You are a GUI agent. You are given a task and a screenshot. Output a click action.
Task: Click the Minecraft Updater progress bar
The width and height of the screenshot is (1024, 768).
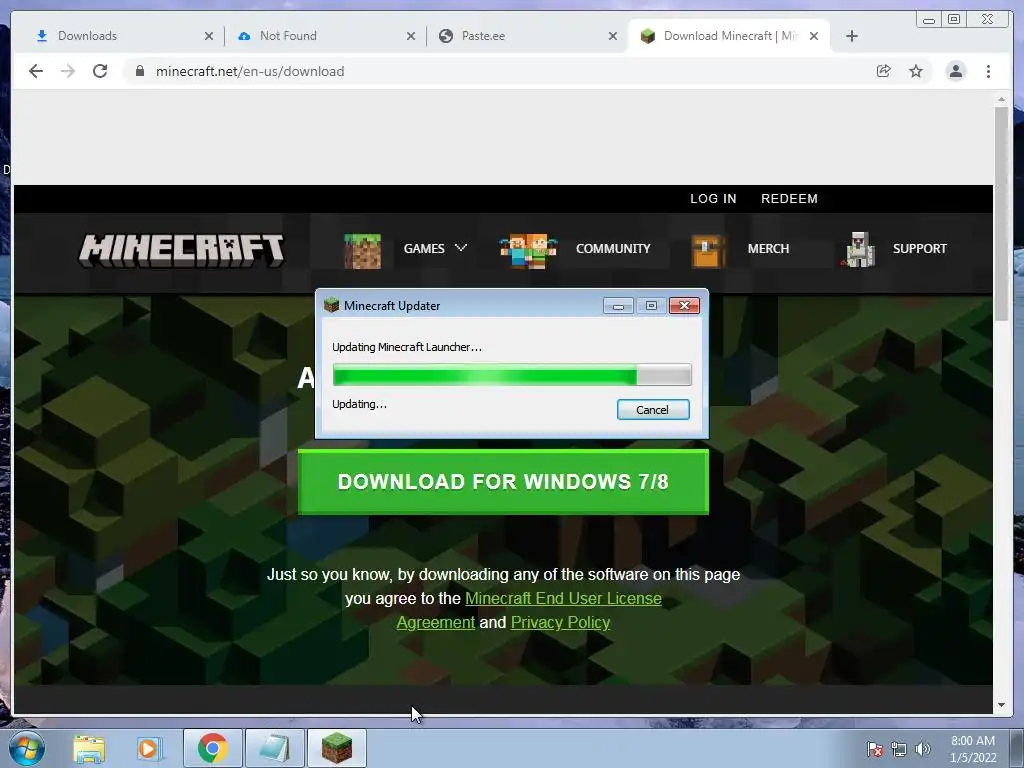click(x=512, y=376)
